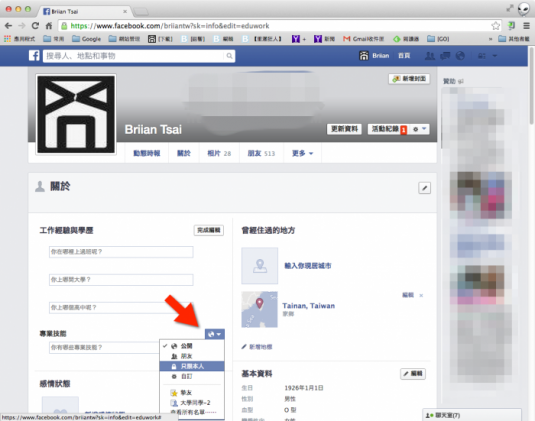The height and width of the screenshot is (421, 535).
Task: Open a new browser tab
Action: [141, 12]
